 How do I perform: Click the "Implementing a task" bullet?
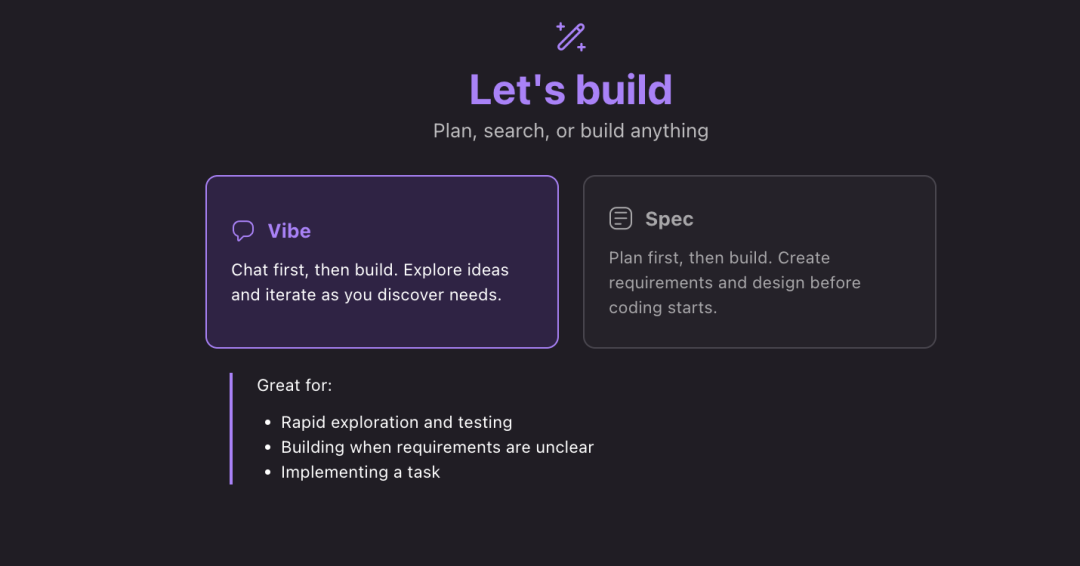click(360, 472)
